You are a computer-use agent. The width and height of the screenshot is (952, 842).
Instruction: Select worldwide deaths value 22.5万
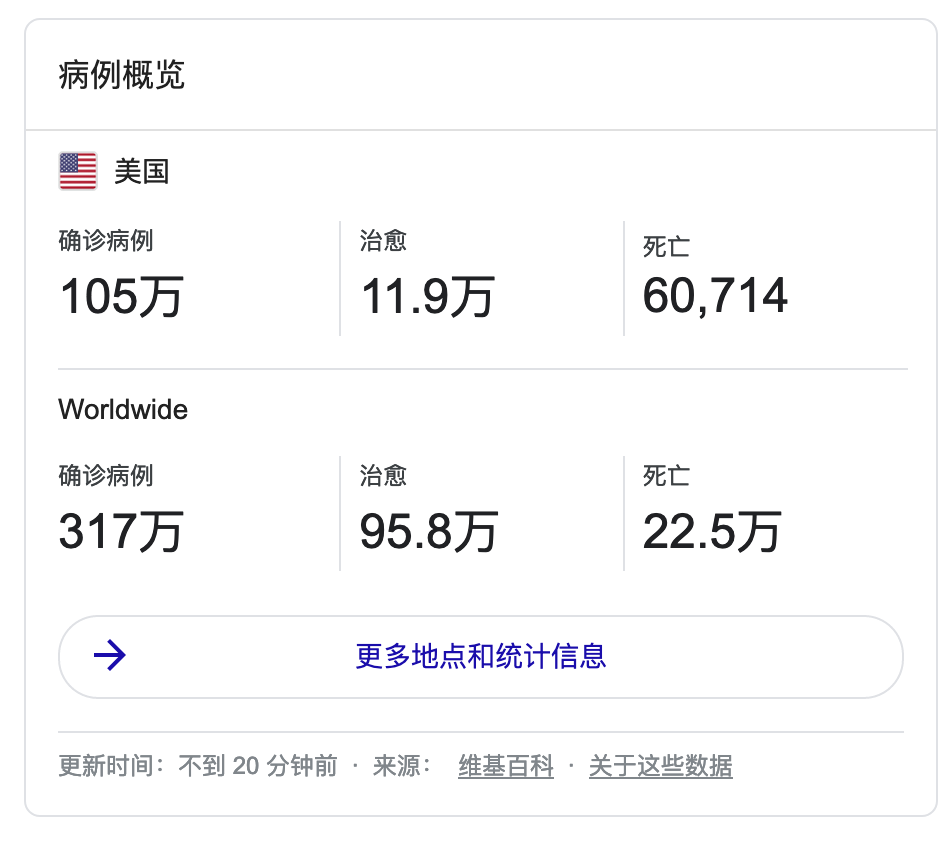coord(712,531)
